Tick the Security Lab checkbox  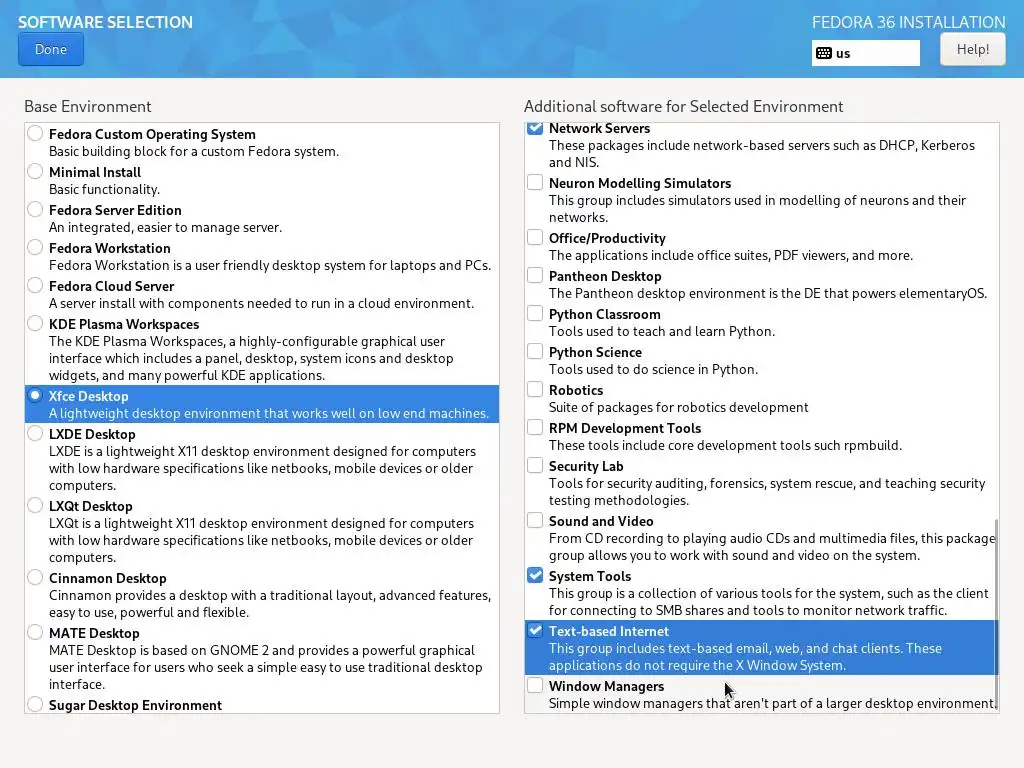(535, 465)
